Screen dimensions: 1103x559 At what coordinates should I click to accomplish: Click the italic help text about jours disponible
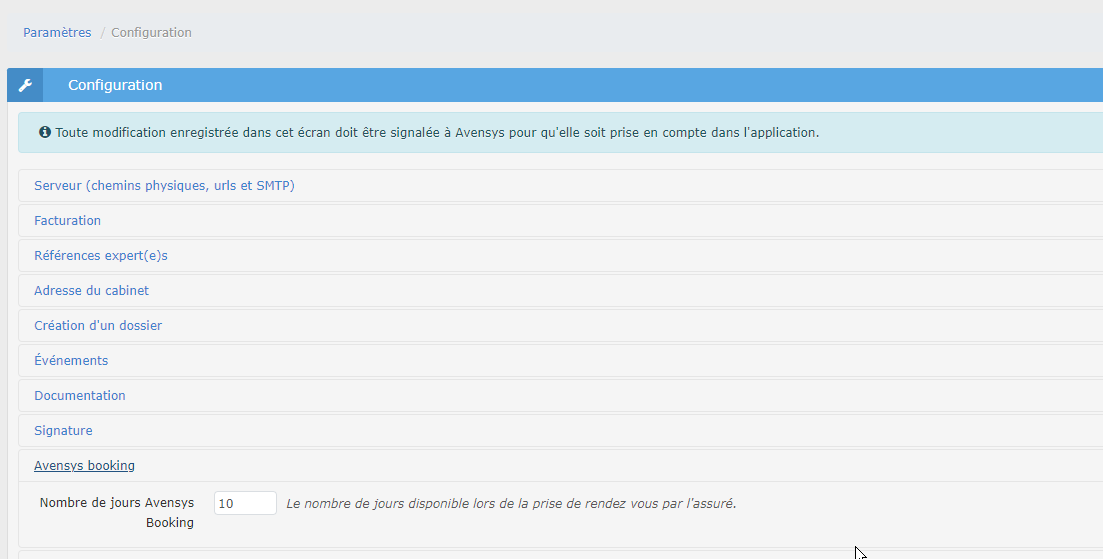[511, 503]
